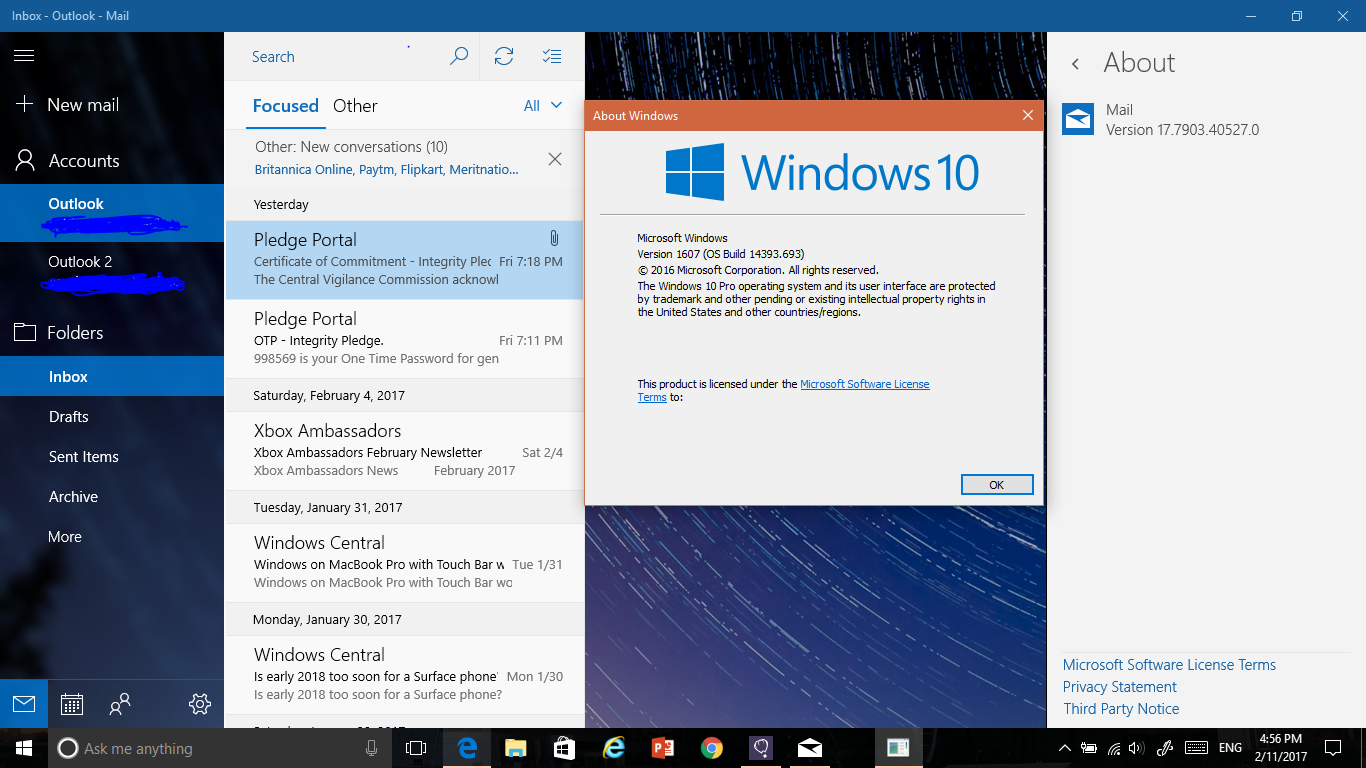Viewport: 1366px width, 768px height.
Task: Dismiss the Other new conversations notice
Action: (x=555, y=159)
